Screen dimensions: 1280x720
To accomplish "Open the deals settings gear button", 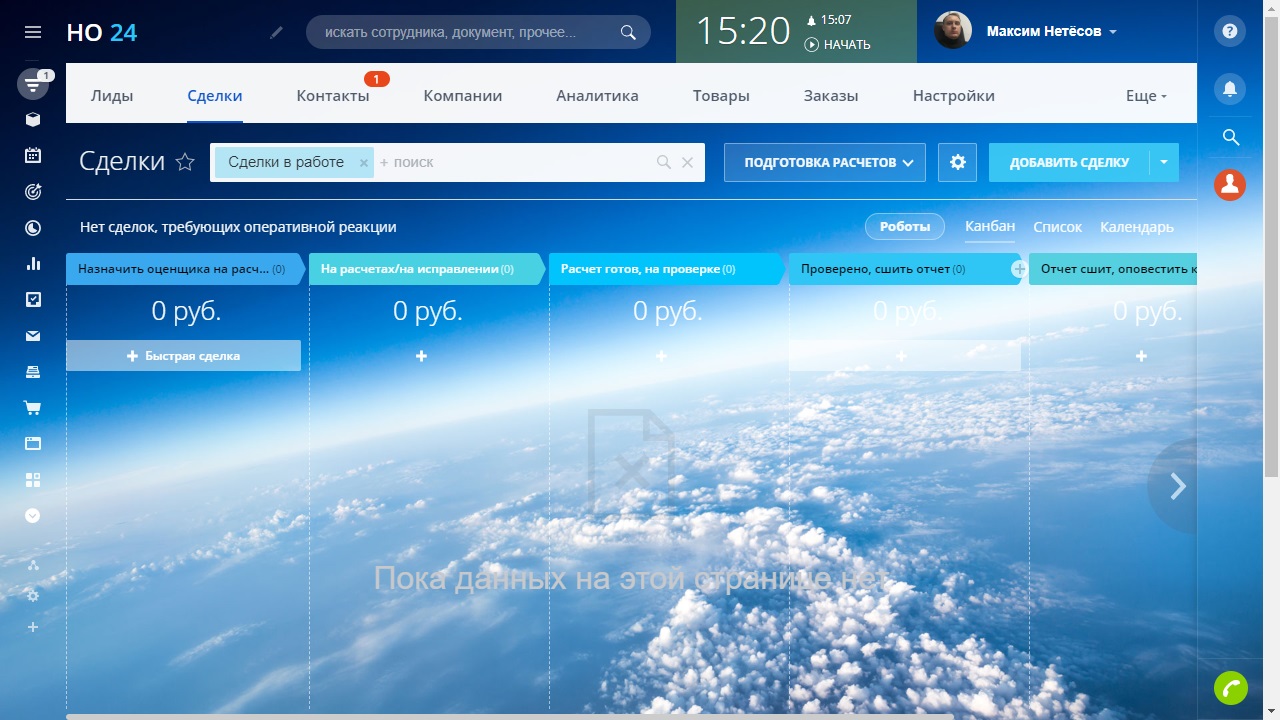I will 957,162.
